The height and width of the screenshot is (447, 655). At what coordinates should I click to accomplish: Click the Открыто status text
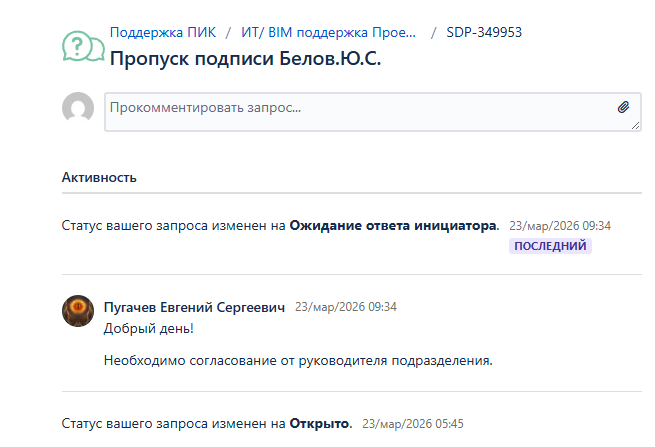pos(320,423)
